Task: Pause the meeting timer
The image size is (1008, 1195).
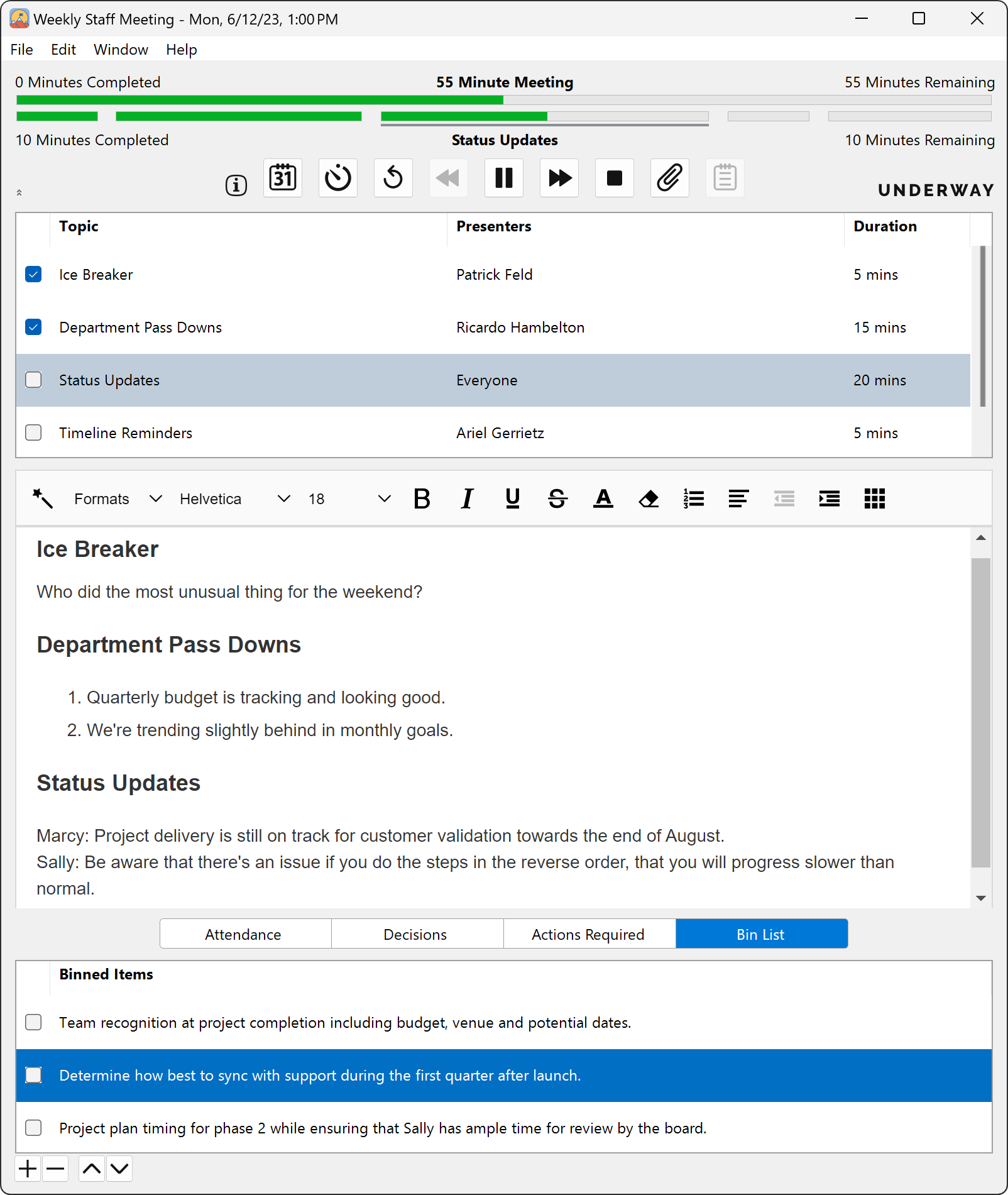Action: (503, 178)
